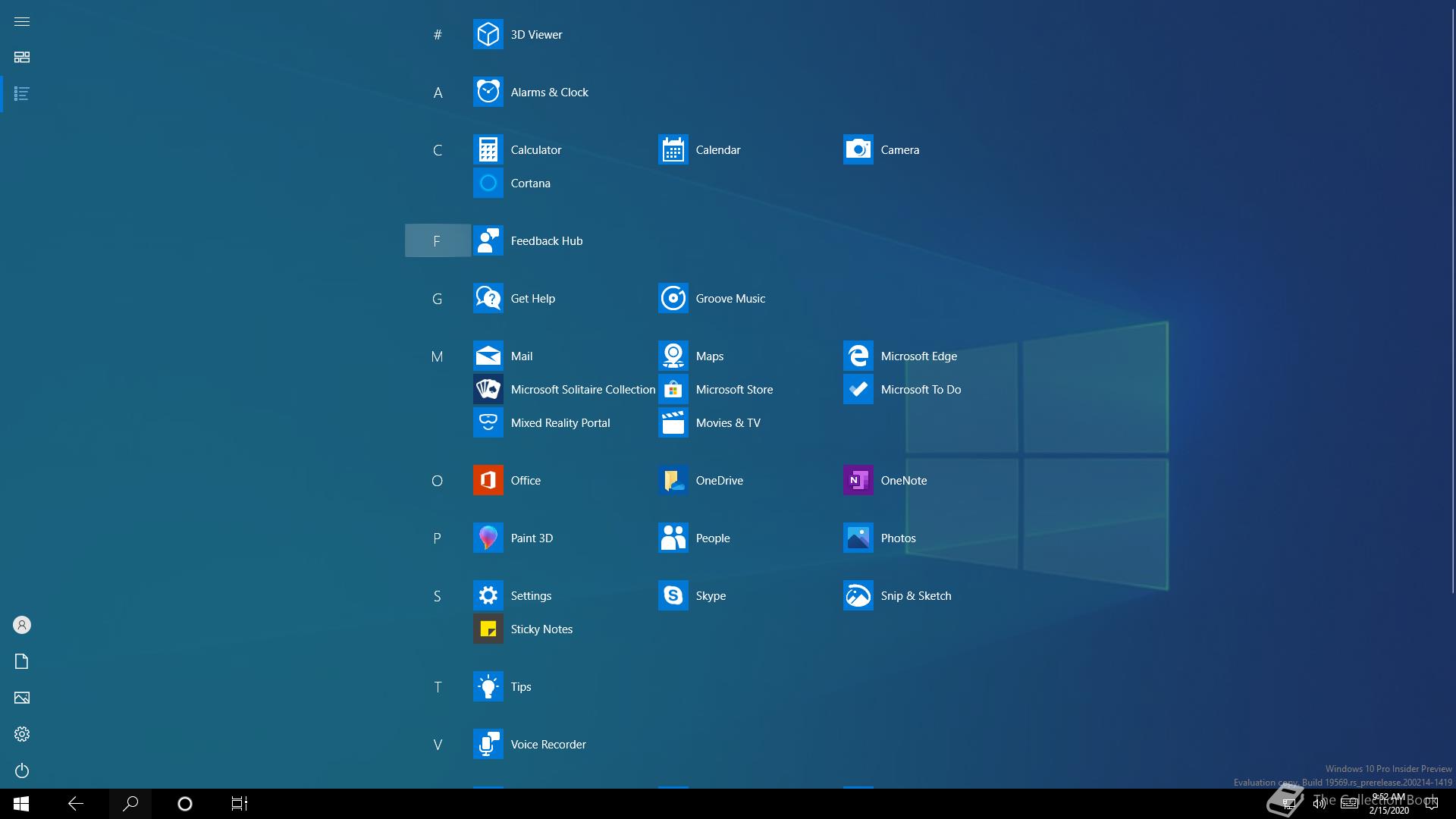Open Microsoft Edge icon
The image size is (1456, 819).
pyautogui.click(x=858, y=356)
